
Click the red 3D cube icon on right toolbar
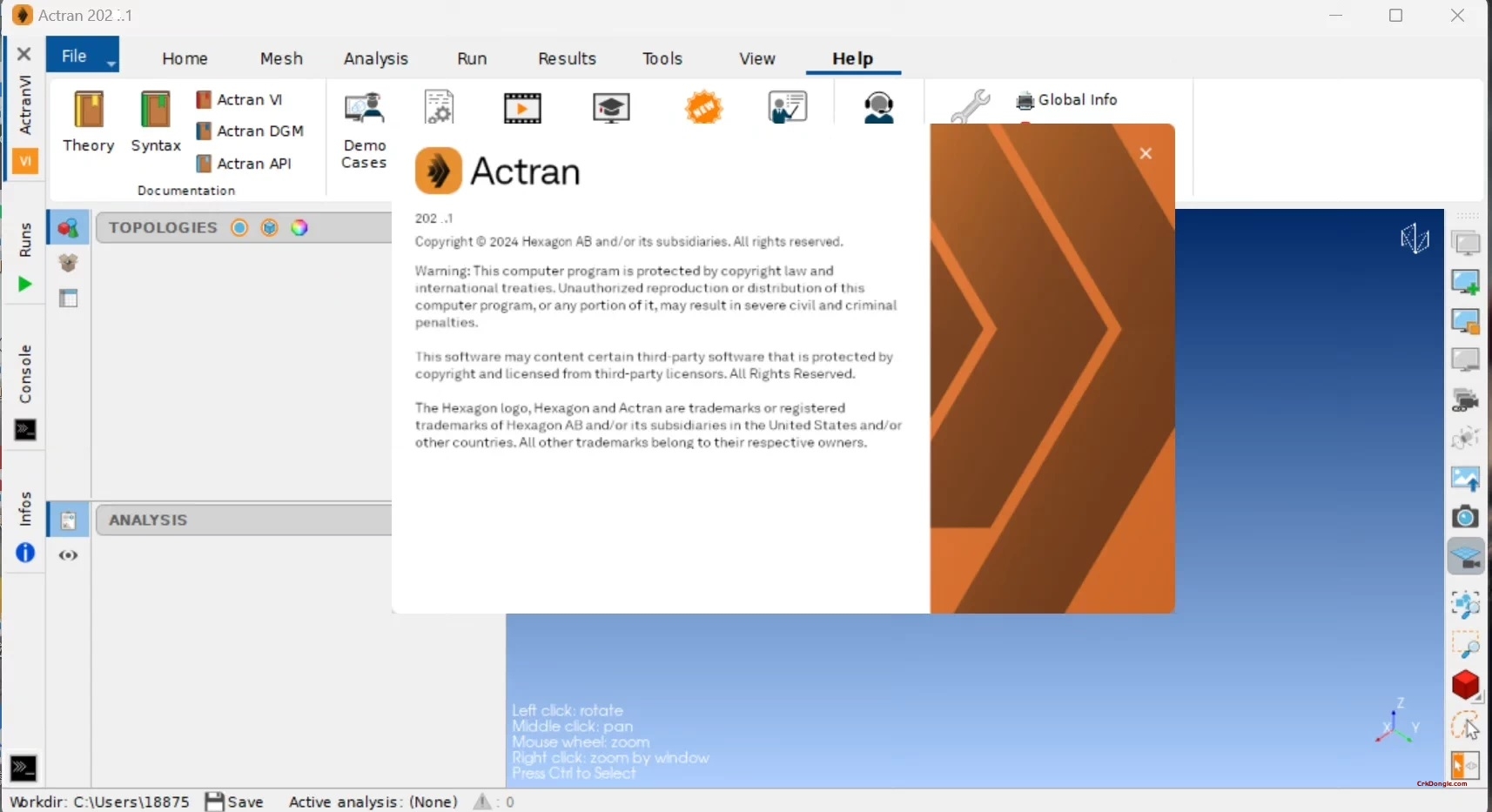1466,686
